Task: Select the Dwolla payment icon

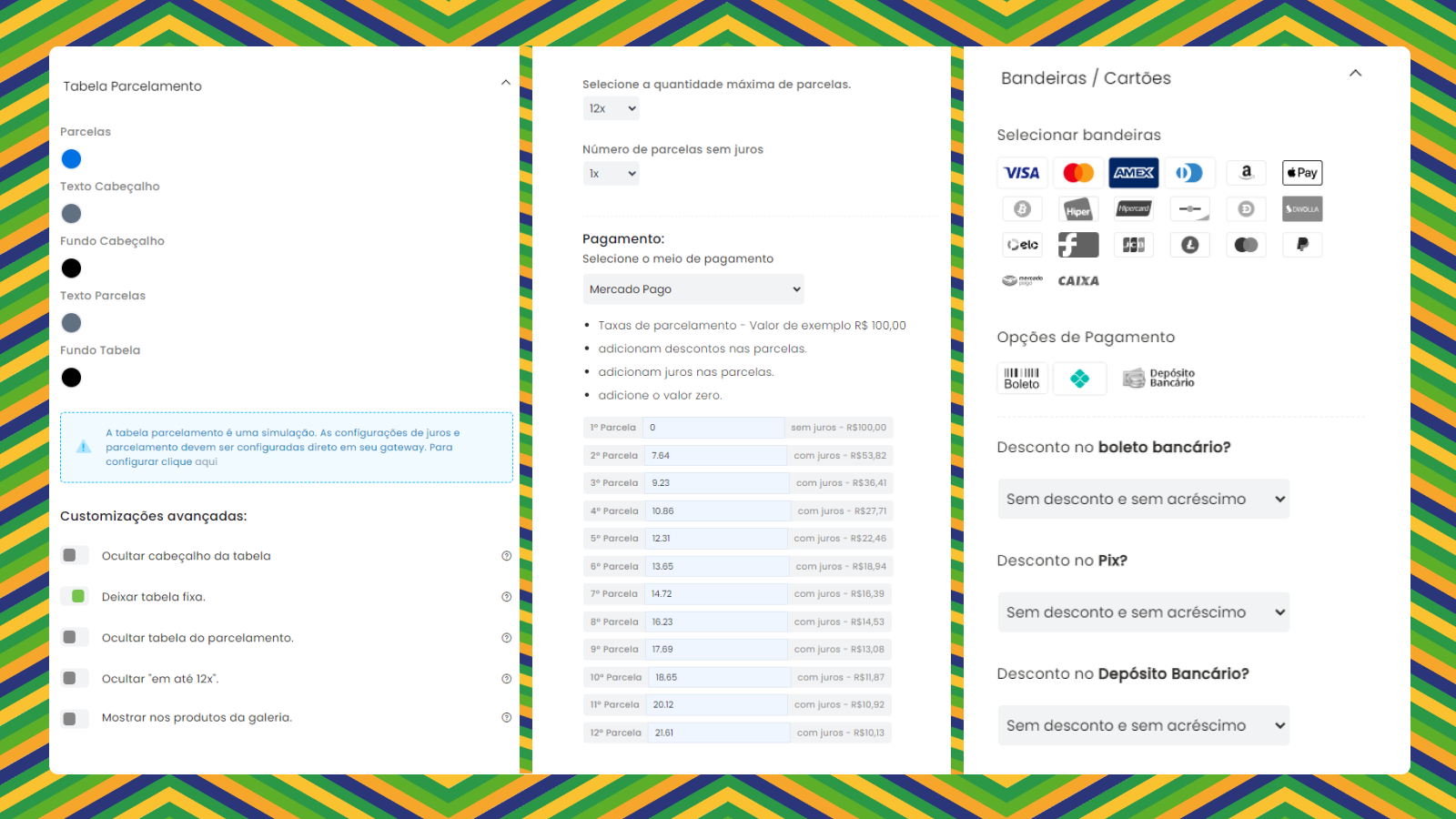Action: [1302, 209]
